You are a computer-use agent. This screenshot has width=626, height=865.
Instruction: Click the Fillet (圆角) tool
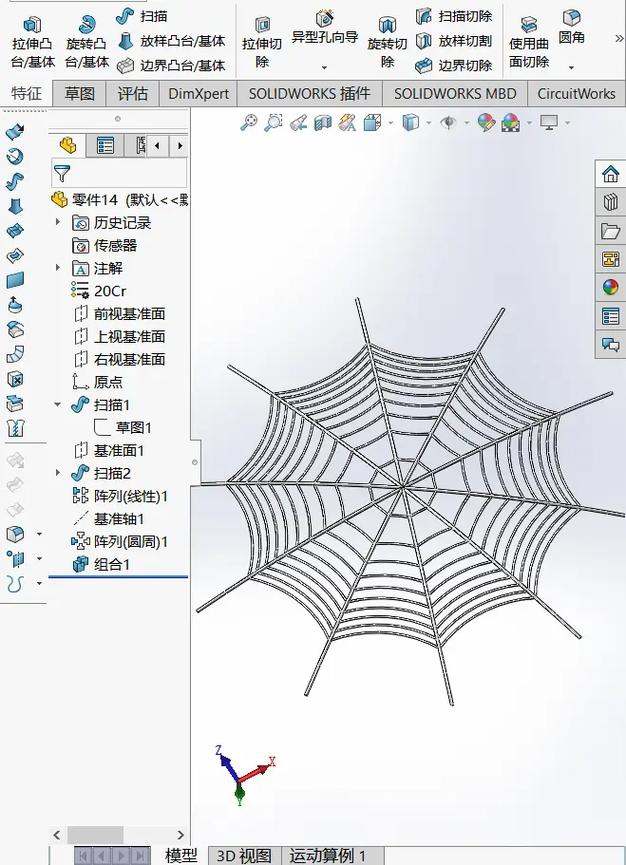[571, 27]
